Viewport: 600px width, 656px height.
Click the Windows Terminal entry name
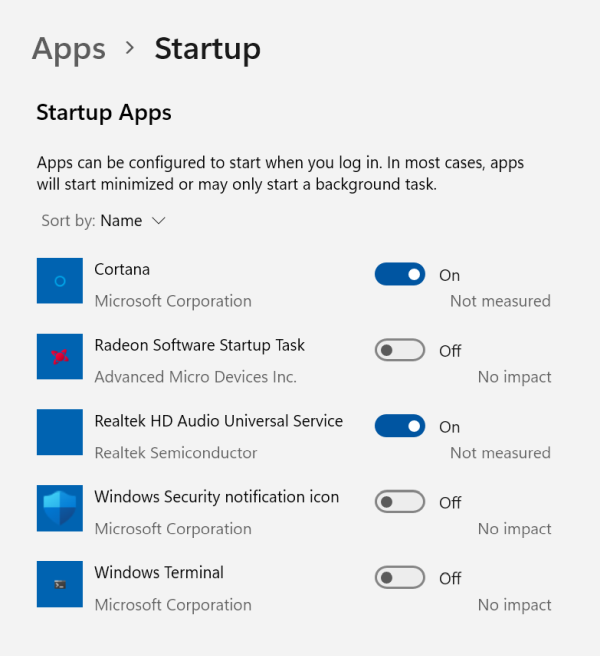(159, 573)
